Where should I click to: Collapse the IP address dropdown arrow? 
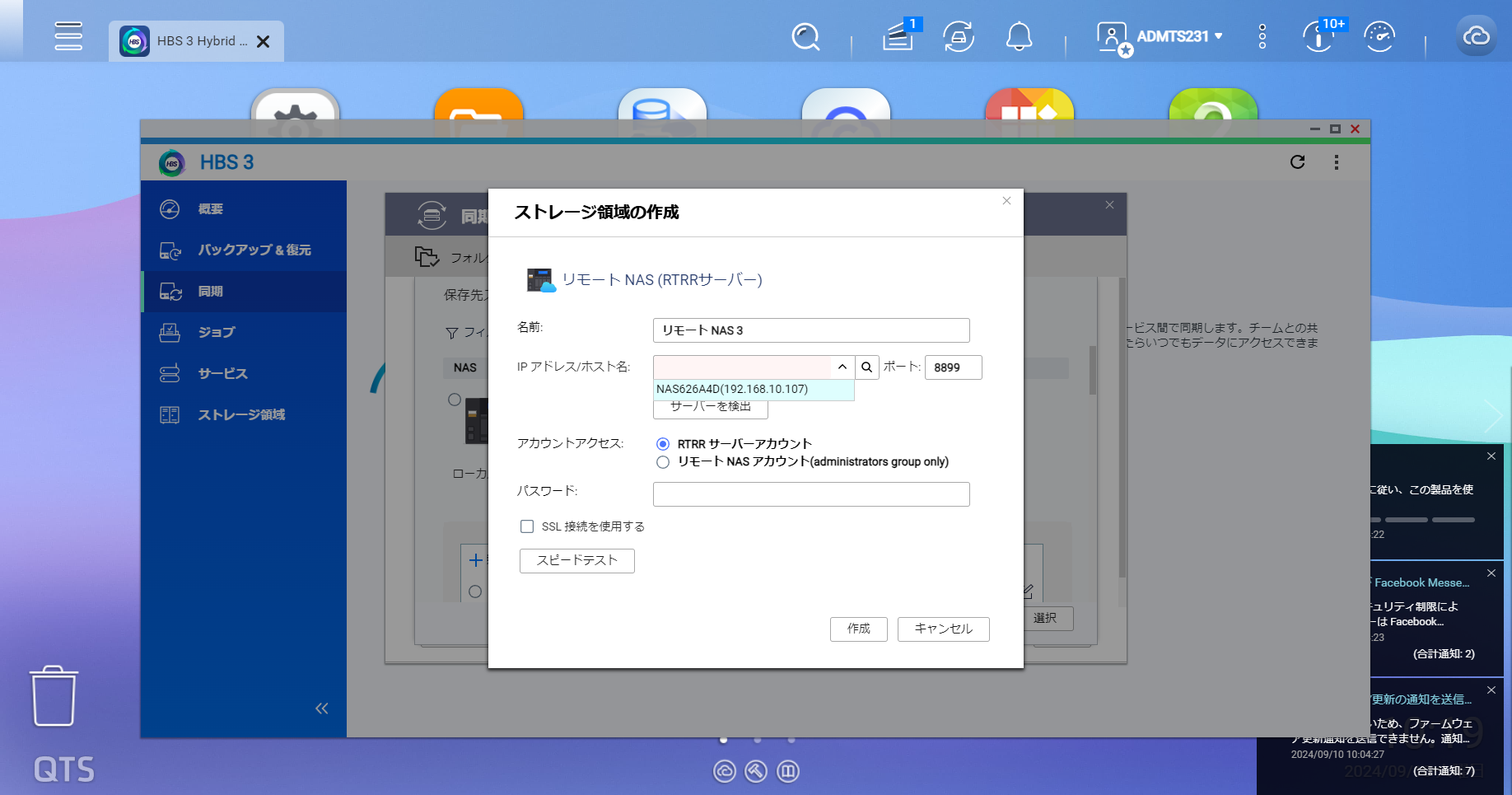coord(842,367)
